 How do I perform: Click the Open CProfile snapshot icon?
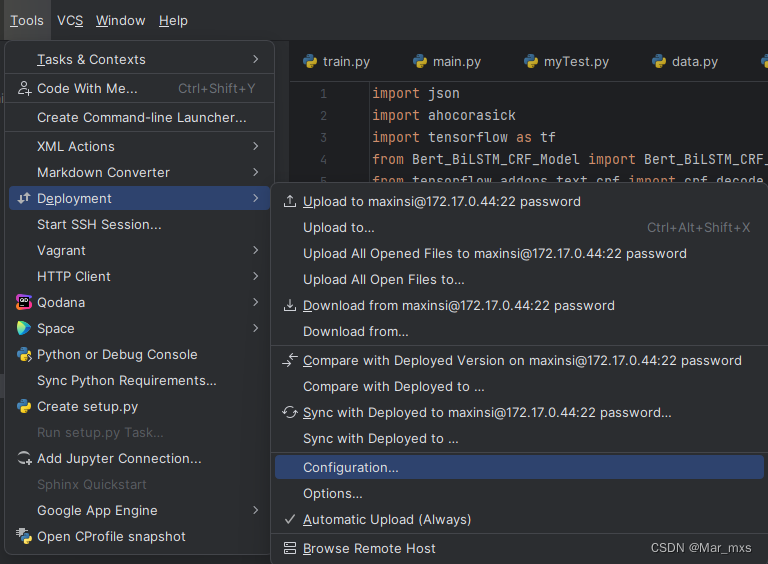[24, 536]
